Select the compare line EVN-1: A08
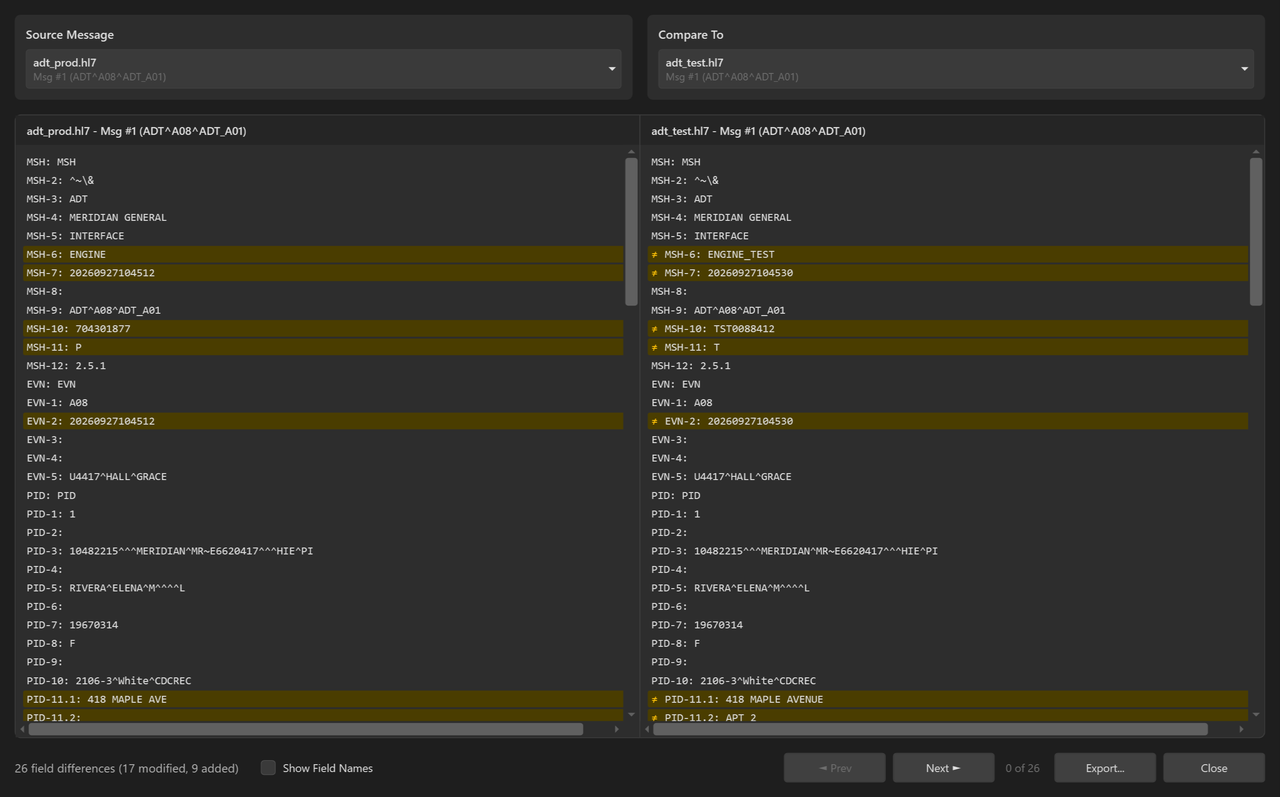This screenshot has height=797, width=1280. (948, 403)
